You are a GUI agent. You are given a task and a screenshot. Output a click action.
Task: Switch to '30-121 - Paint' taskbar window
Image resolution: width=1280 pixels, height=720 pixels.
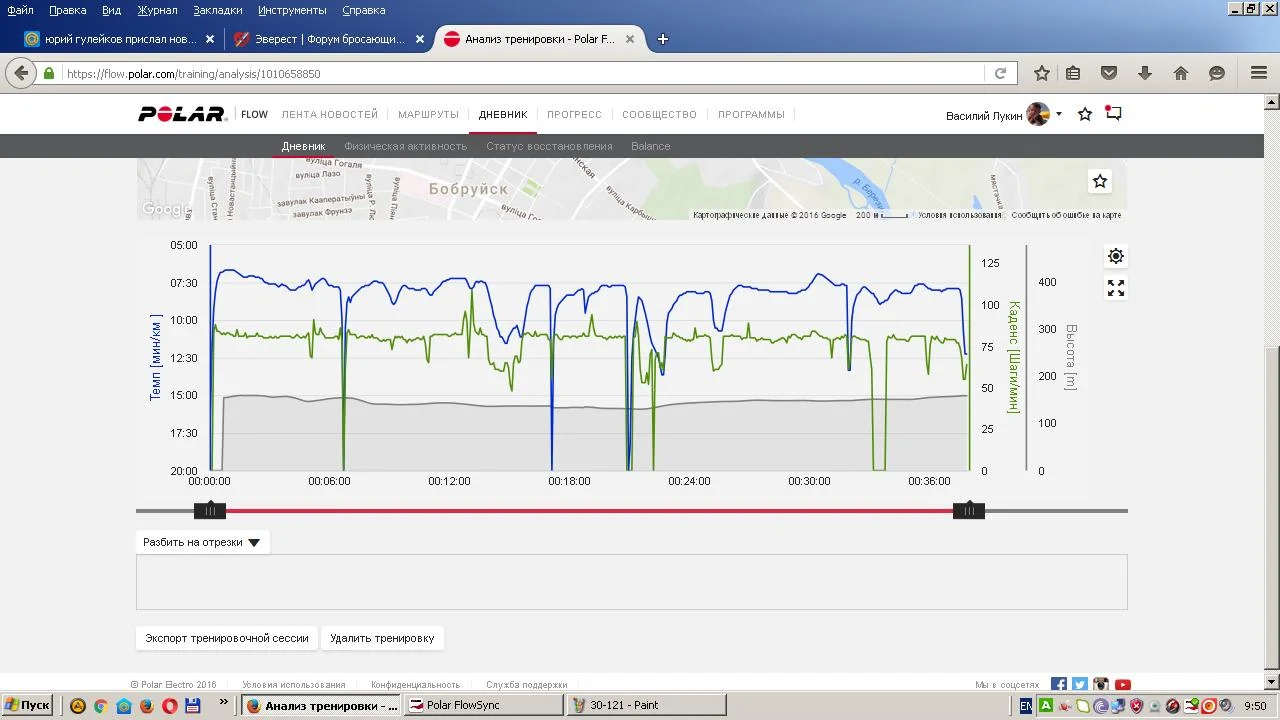point(646,705)
